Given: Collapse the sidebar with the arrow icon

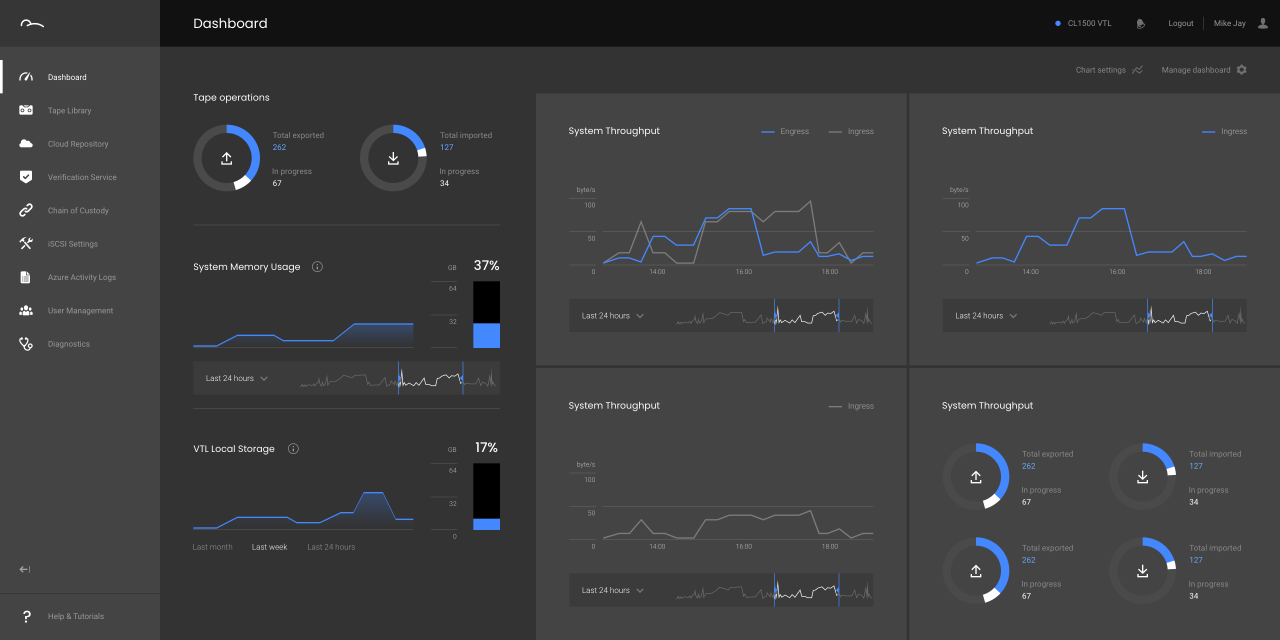Looking at the screenshot, I should [25, 569].
